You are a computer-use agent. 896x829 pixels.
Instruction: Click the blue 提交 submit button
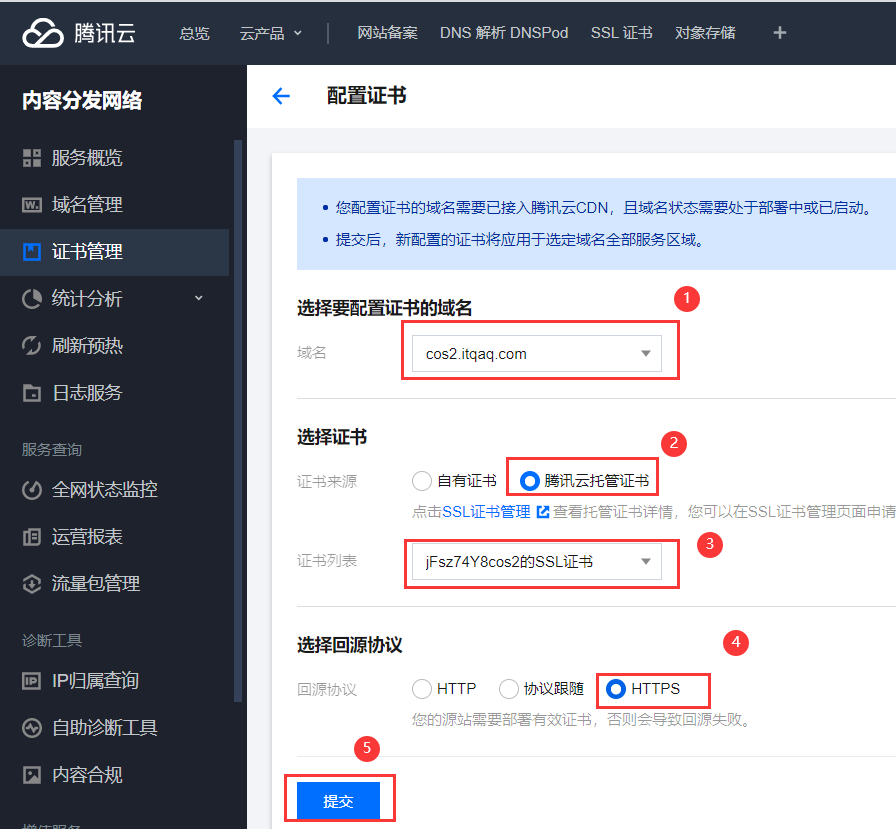pos(338,801)
